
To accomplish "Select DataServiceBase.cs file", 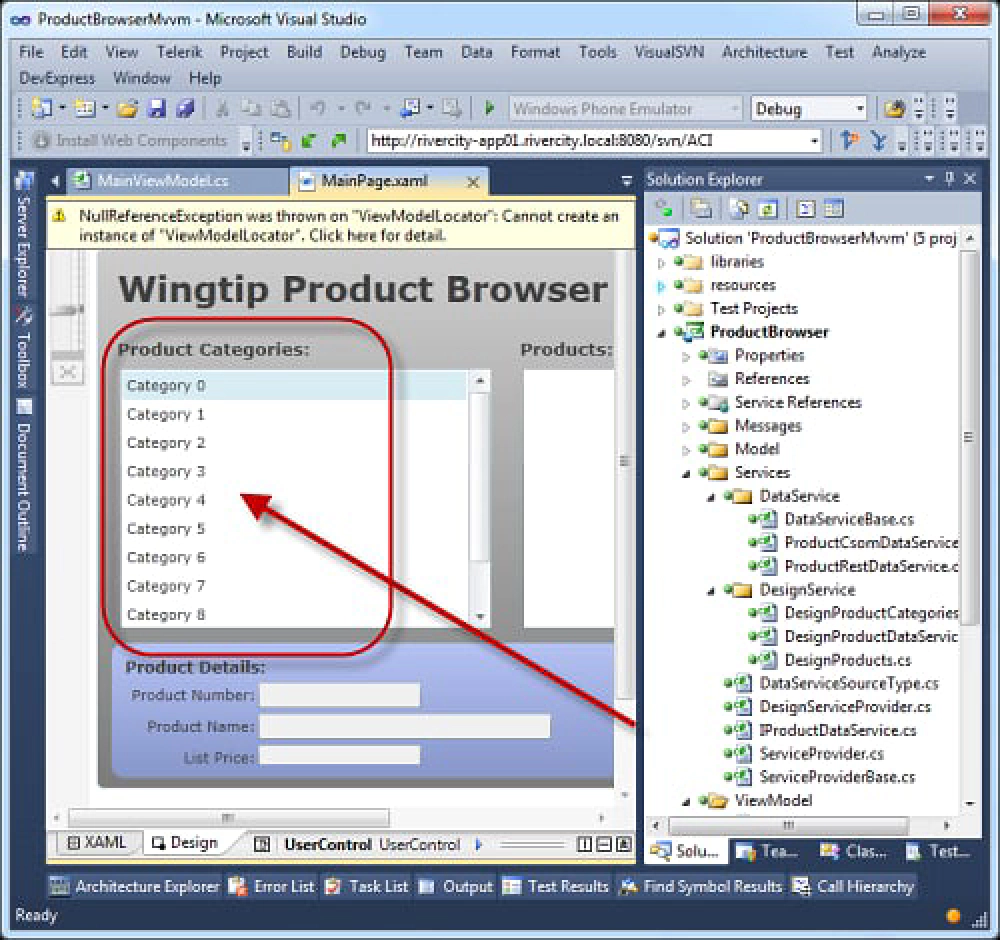I will click(x=849, y=519).
